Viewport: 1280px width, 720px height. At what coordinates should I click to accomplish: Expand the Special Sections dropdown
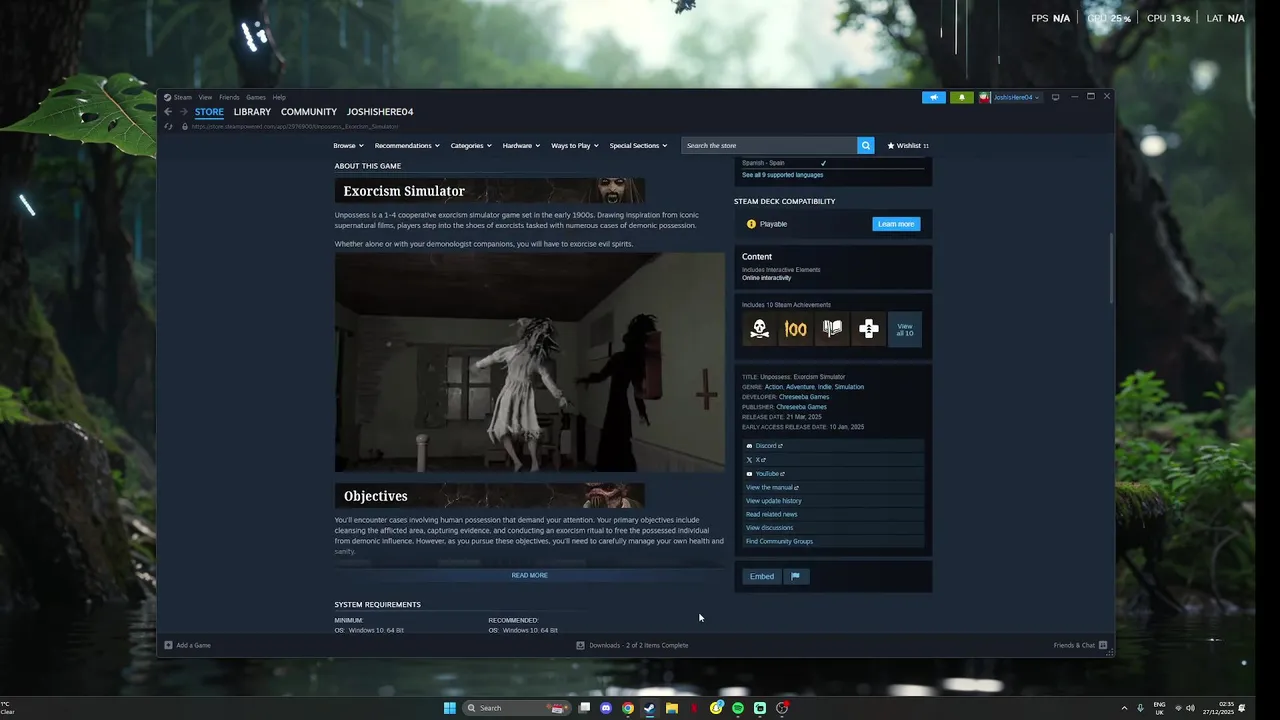point(638,145)
